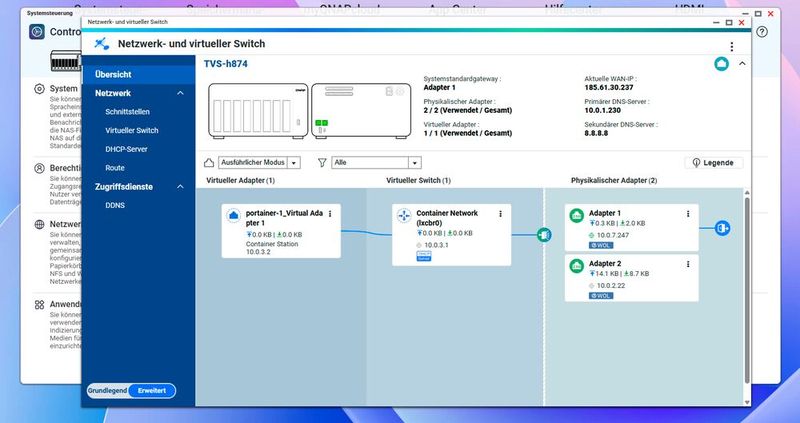Click the WOL badge on Adapter 2
The width and height of the screenshot is (800, 423).
coord(601,296)
